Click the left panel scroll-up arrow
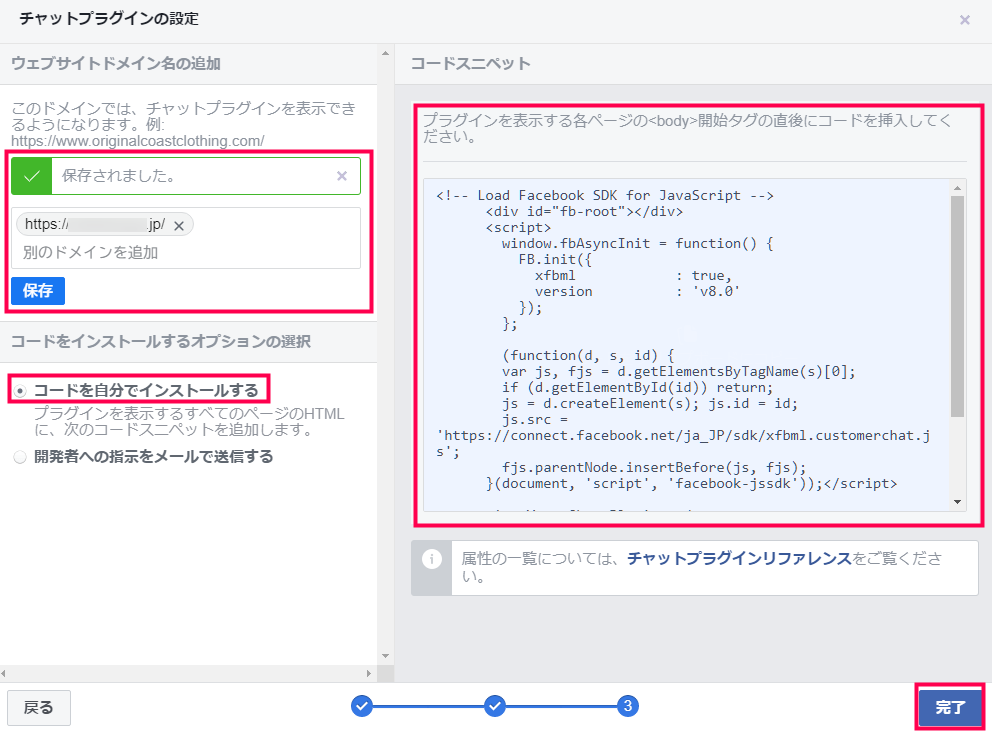 point(385,54)
